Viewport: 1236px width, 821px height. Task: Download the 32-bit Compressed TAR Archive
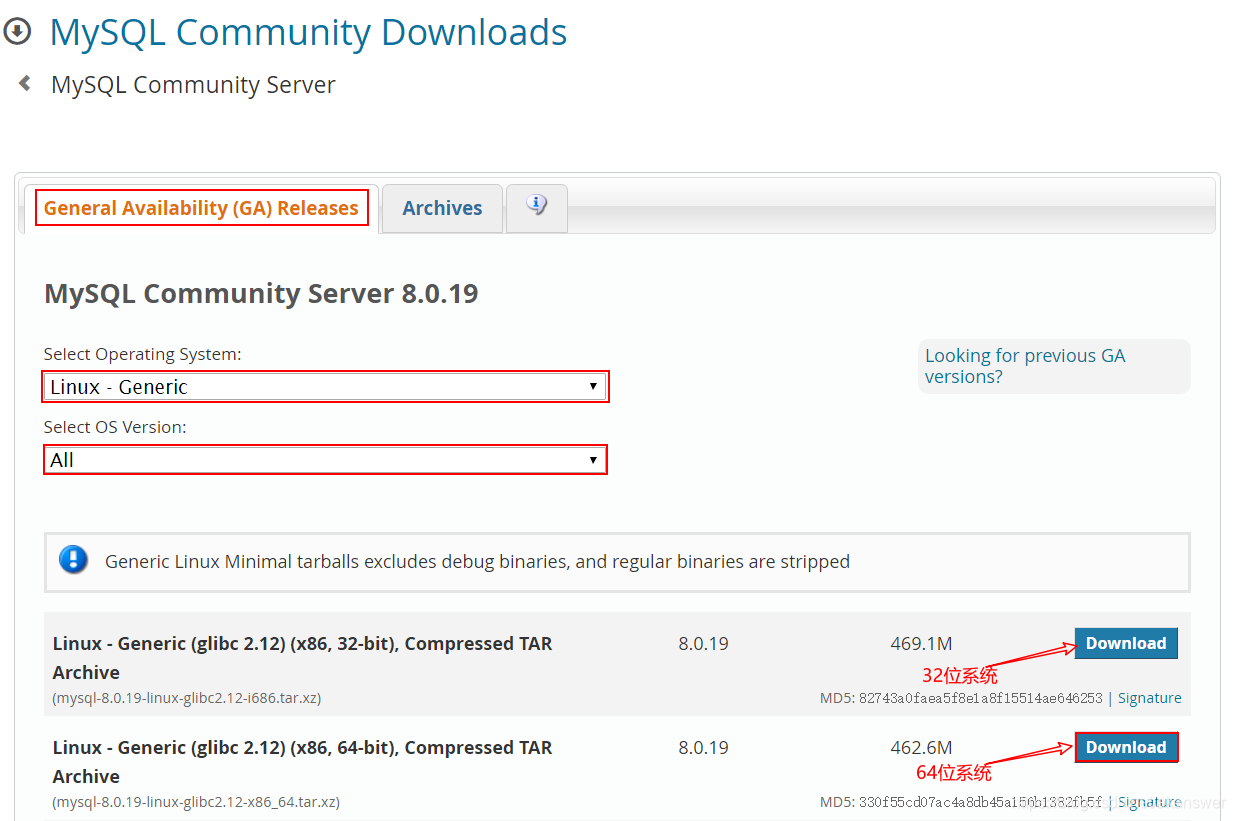click(1126, 643)
